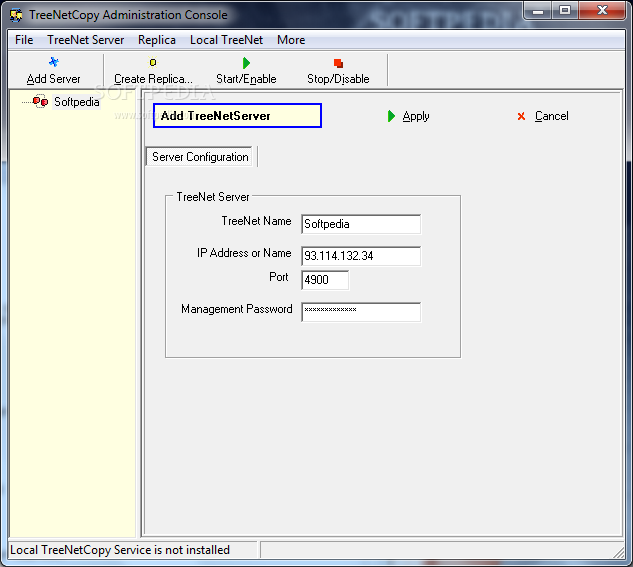Open the Local TreeNet menu
This screenshot has height=567, width=633.
click(x=226, y=40)
